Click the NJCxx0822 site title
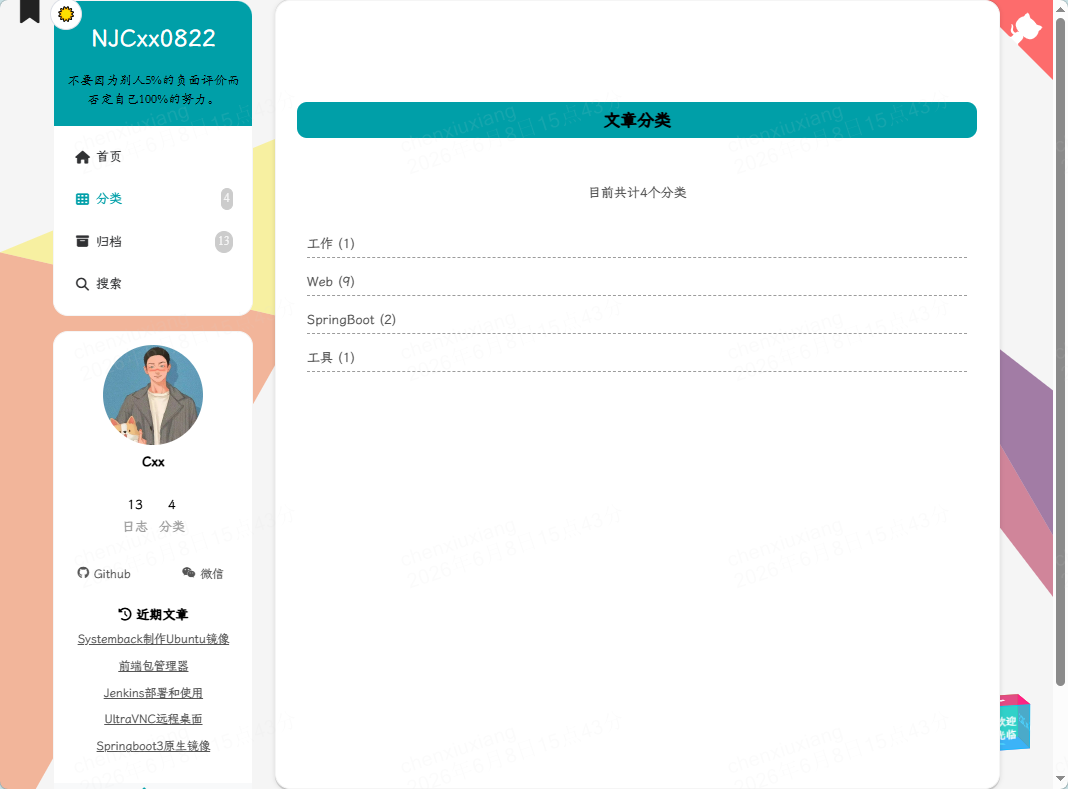This screenshot has width=1068, height=789. point(153,38)
